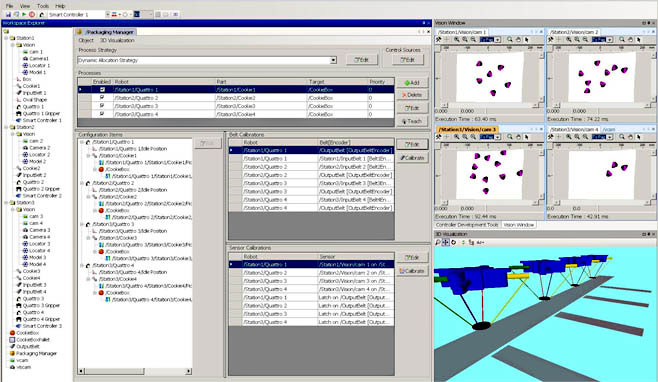The width and height of the screenshot is (658, 382).
Task: Select the pointer tool in cam 2 view
Action: pyautogui.click(x=639, y=39)
